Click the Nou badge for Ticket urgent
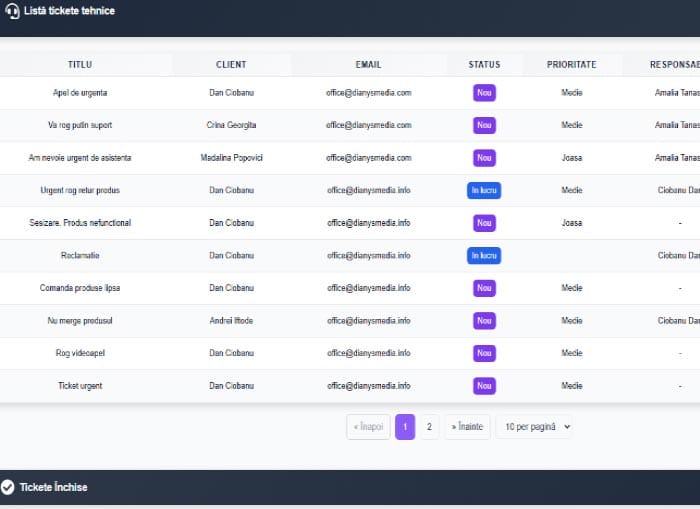Image resolution: width=700 pixels, height=509 pixels. pos(484,386)
